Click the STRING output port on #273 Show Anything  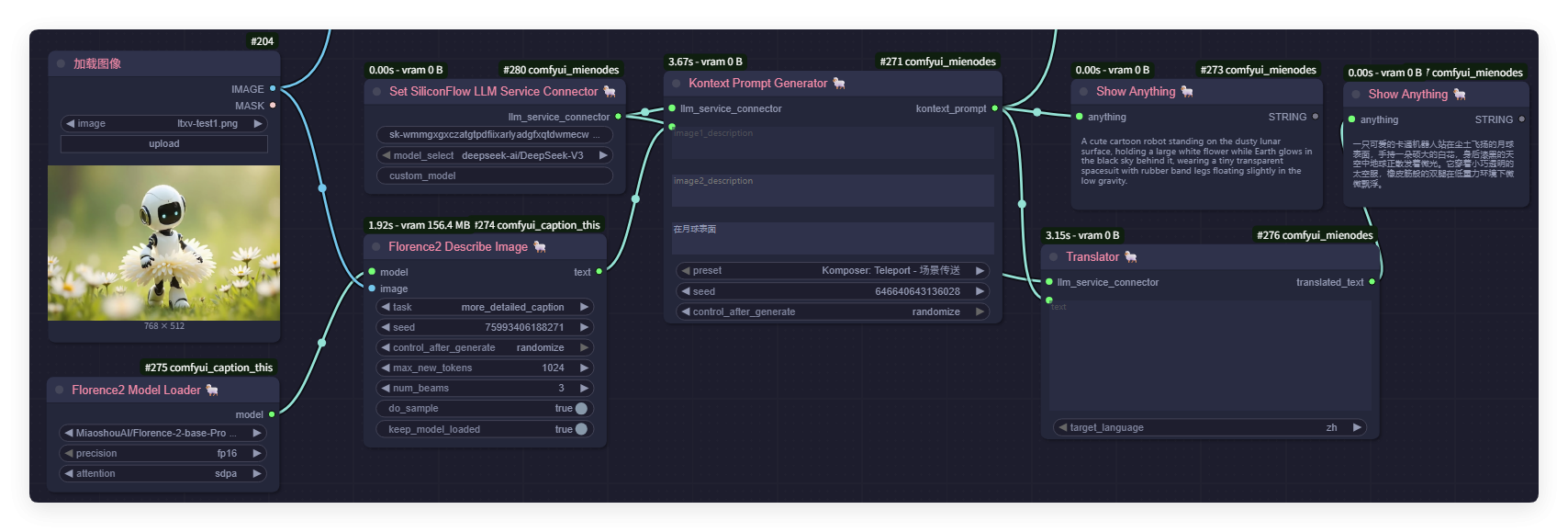point(1316,117)
